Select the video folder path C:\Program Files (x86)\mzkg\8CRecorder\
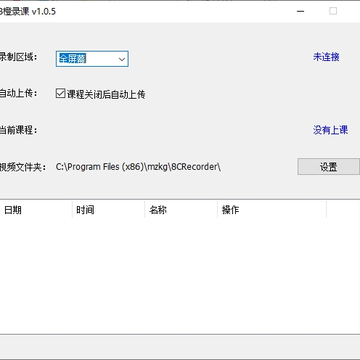Image resolution: width=360 pixels, height=360 pixels. click(x=138, y=167)
